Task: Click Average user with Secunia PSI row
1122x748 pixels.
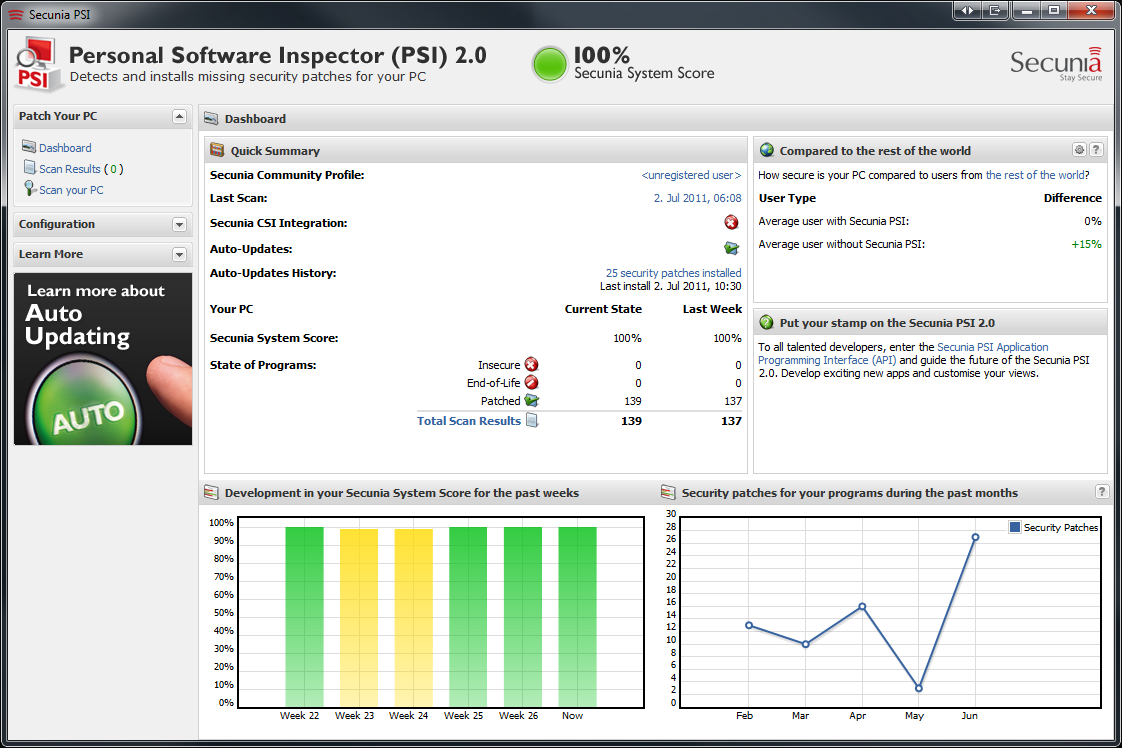Action: click(x=930, y=221)
